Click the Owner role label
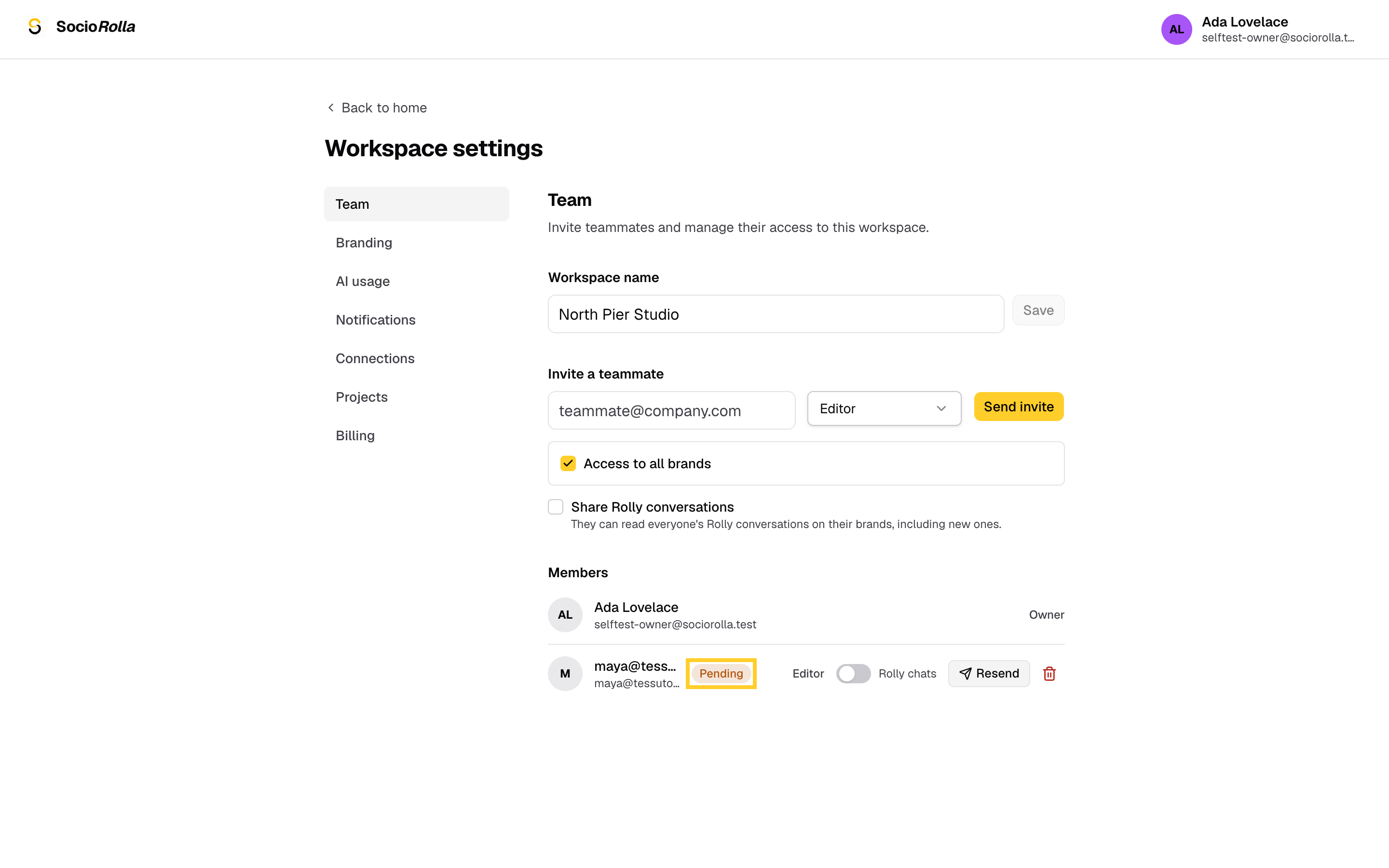 pyautogui.click(x=1047, y=614)
